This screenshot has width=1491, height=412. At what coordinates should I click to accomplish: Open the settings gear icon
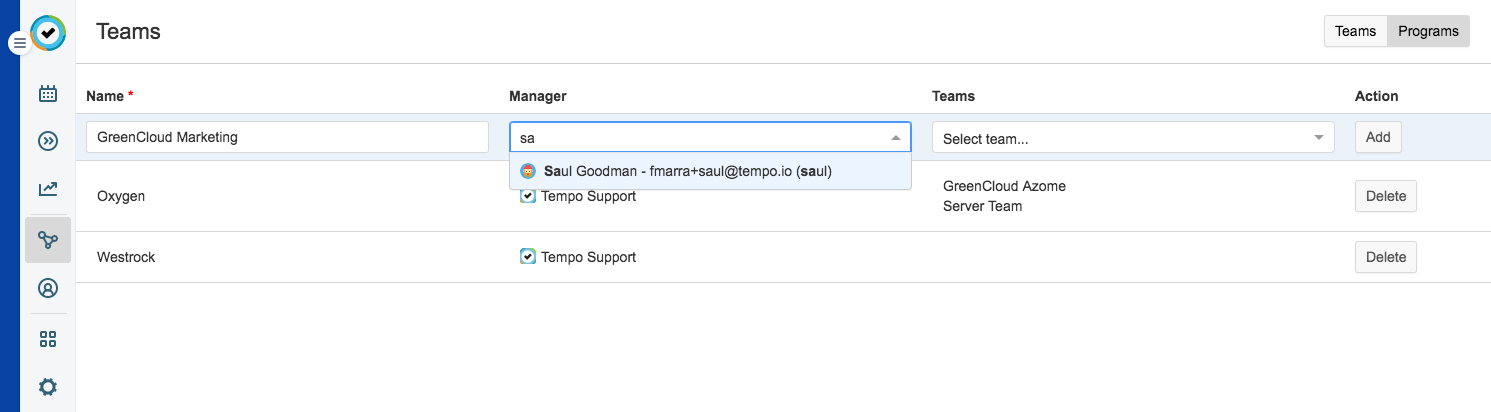[x=48, y=387]
